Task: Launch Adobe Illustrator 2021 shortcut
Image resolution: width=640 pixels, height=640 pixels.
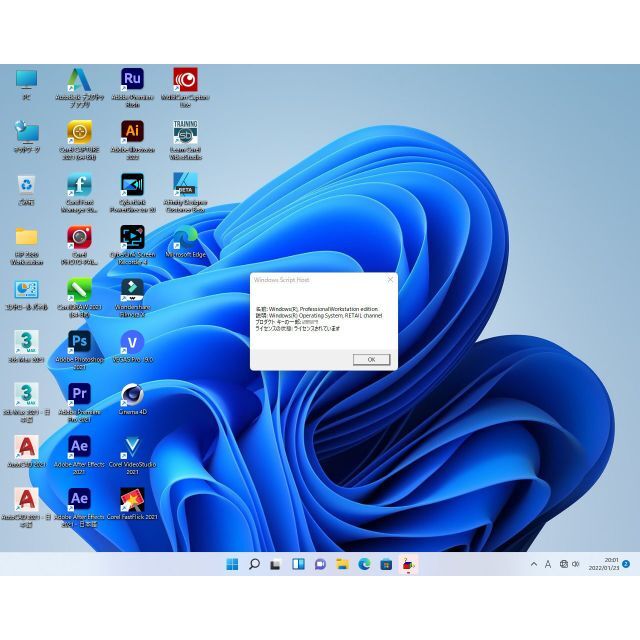Action: click(132, 140)
